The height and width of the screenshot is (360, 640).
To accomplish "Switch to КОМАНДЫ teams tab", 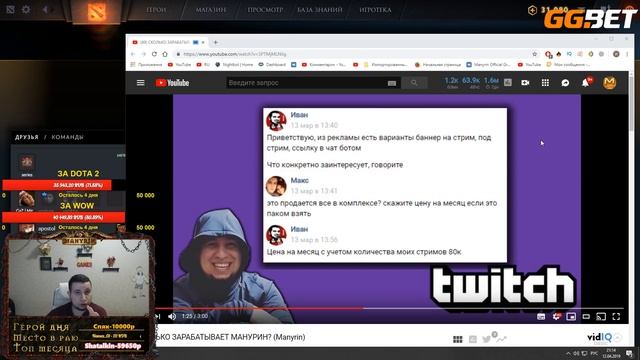I will click(67, 137).
